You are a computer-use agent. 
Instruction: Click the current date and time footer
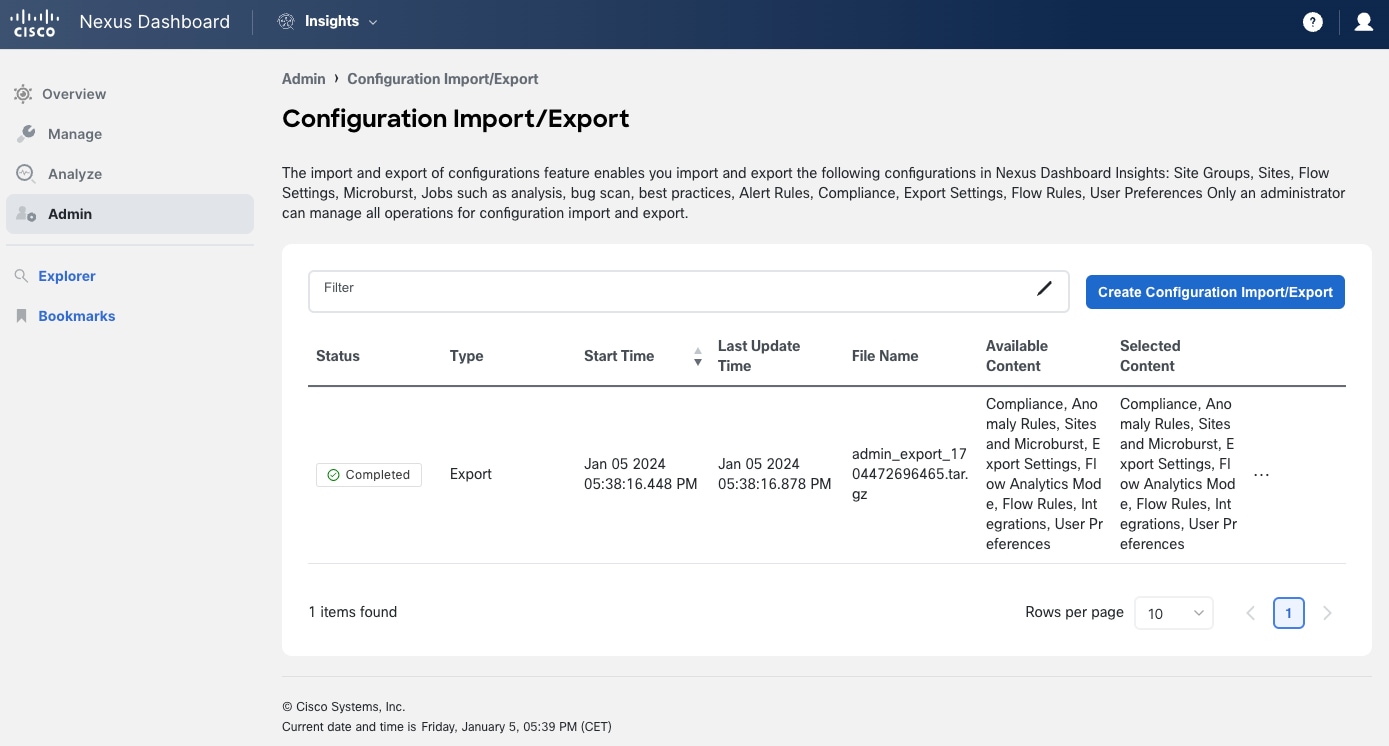click(447, 727)
